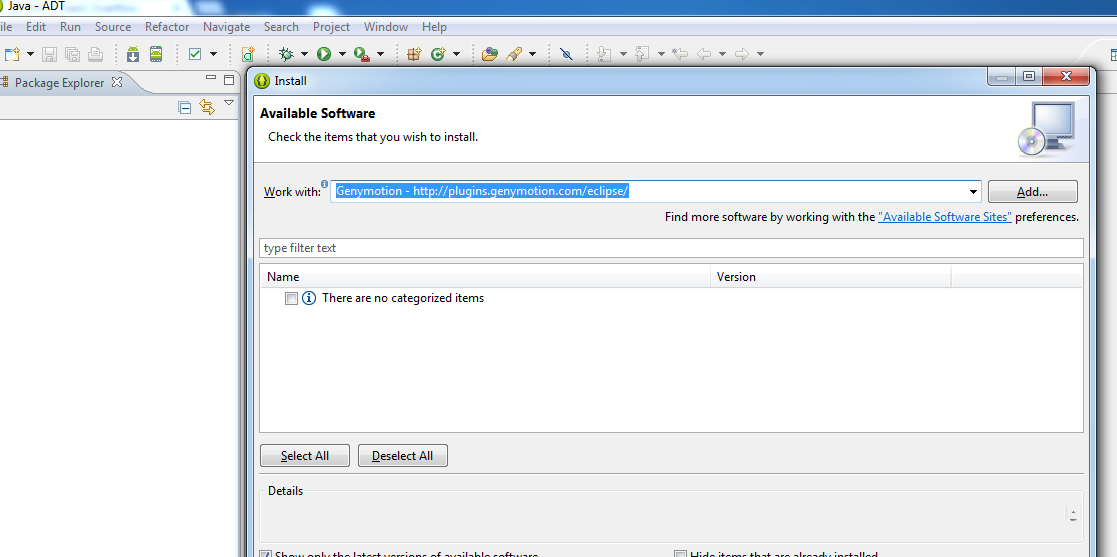The image size is (1117, 557).
Task: Click the Android Lint check icon
Action: tap(194, 54)
